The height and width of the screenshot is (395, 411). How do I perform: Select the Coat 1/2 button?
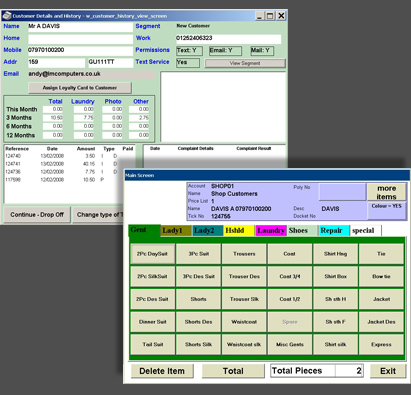pos(290,299)
